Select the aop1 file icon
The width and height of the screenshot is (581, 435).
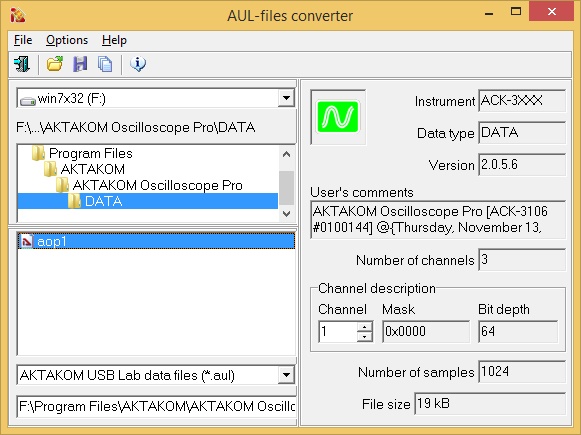[27, 242]
